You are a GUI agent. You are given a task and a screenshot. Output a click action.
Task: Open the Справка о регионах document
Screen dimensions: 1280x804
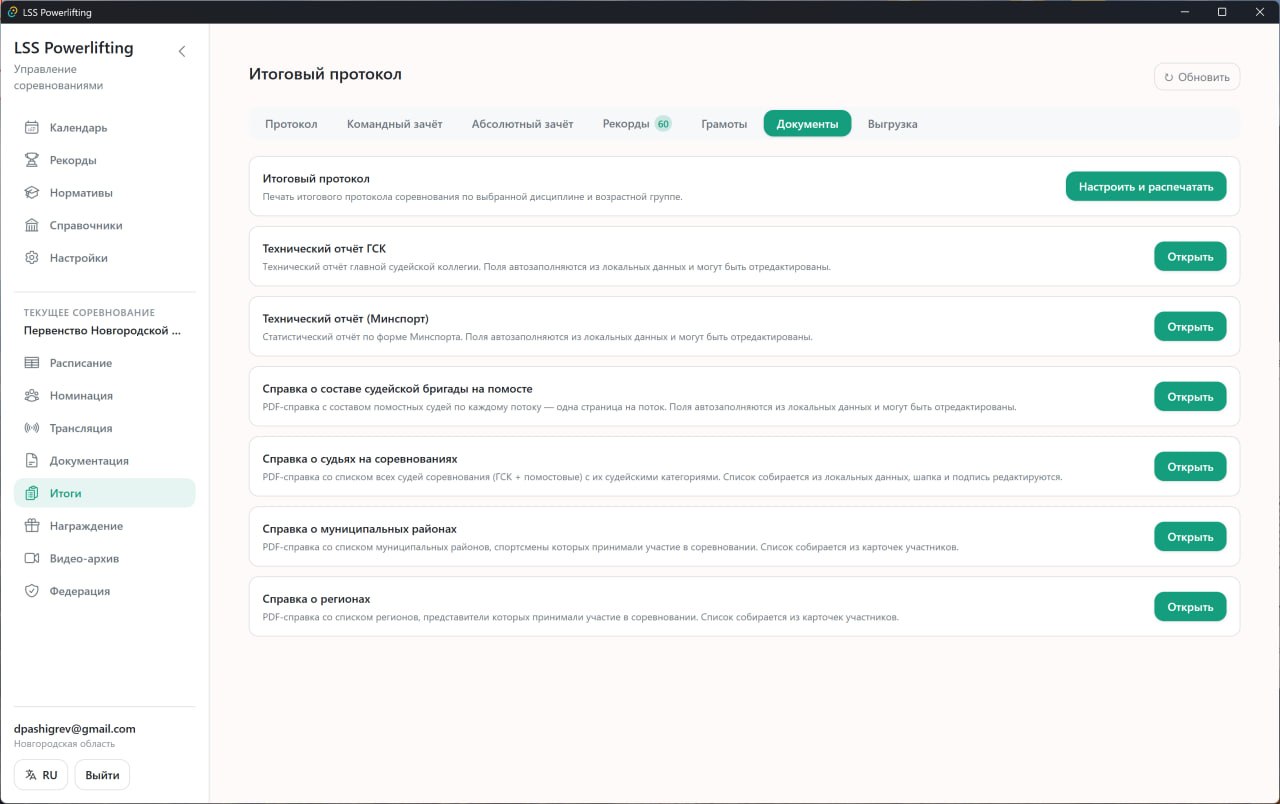tap(1190, 606)
